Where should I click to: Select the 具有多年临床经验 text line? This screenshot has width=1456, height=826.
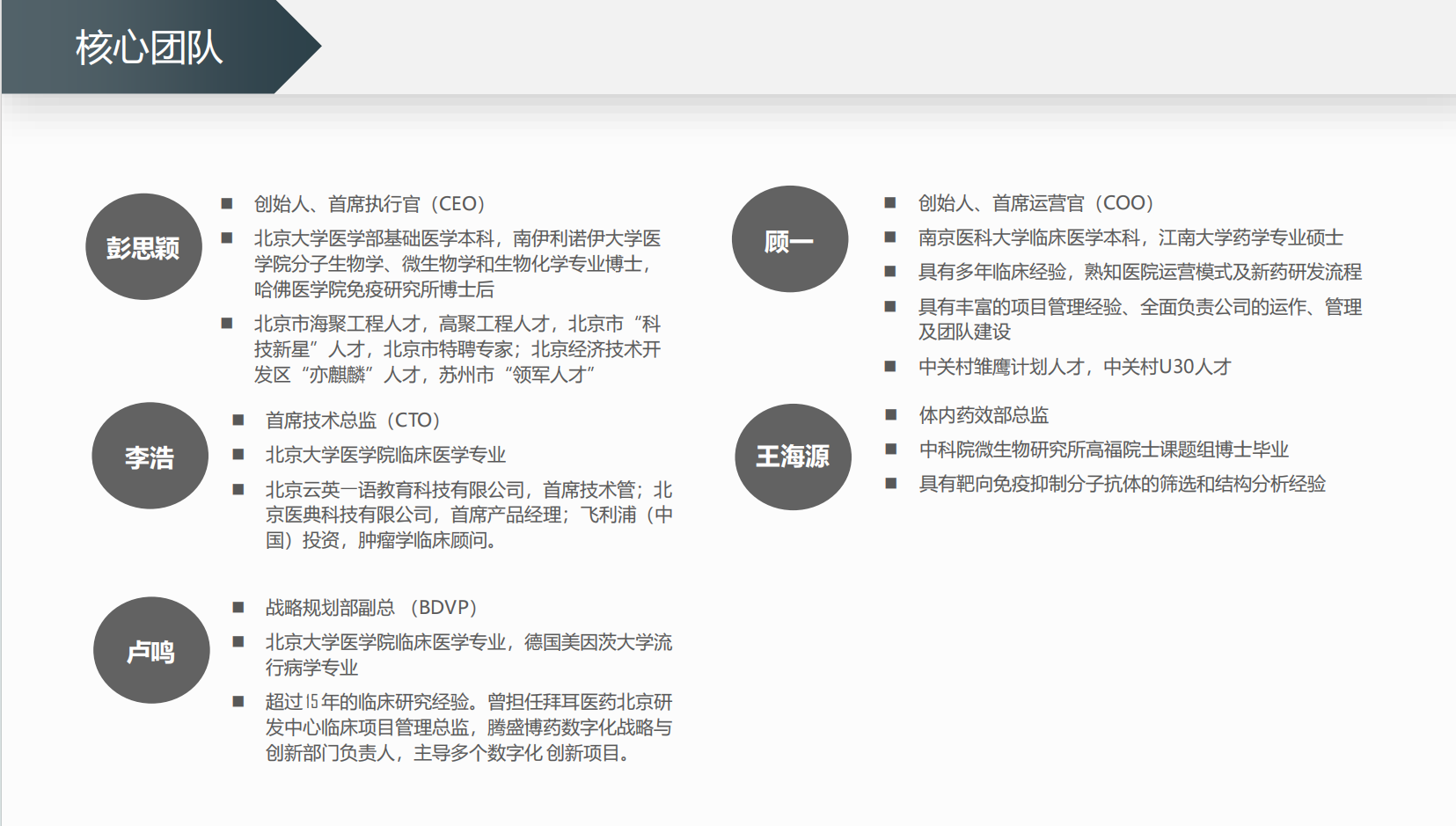point(1139,272)
